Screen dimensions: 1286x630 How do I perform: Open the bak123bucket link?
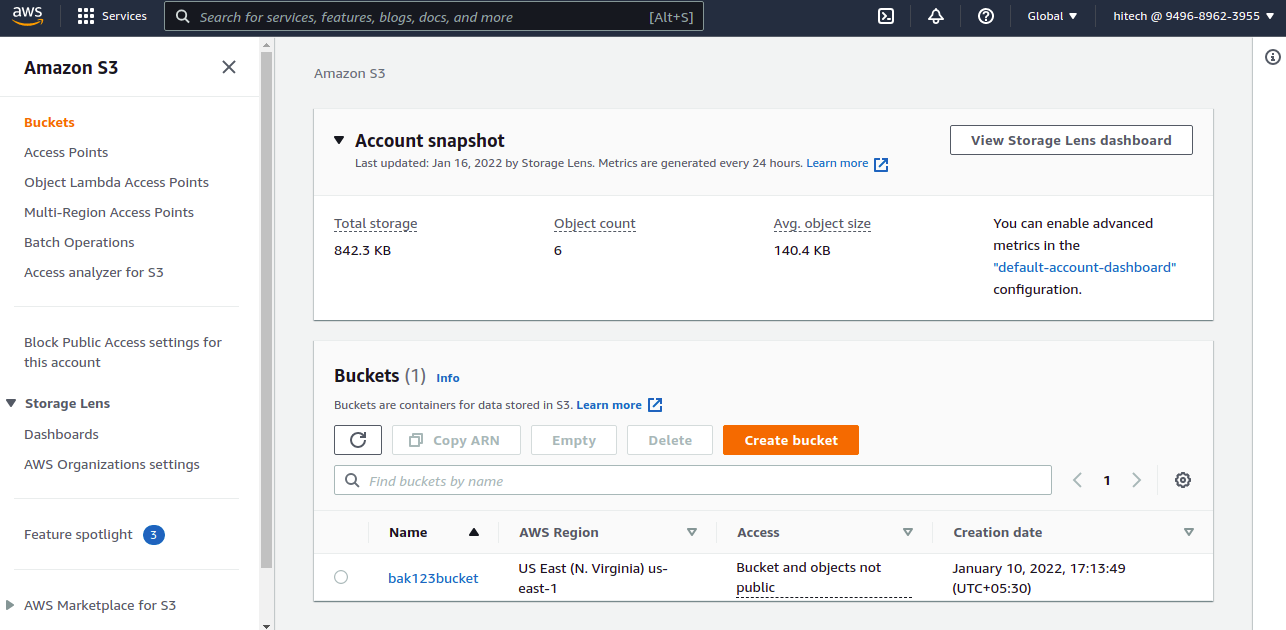tap(433, 578)
